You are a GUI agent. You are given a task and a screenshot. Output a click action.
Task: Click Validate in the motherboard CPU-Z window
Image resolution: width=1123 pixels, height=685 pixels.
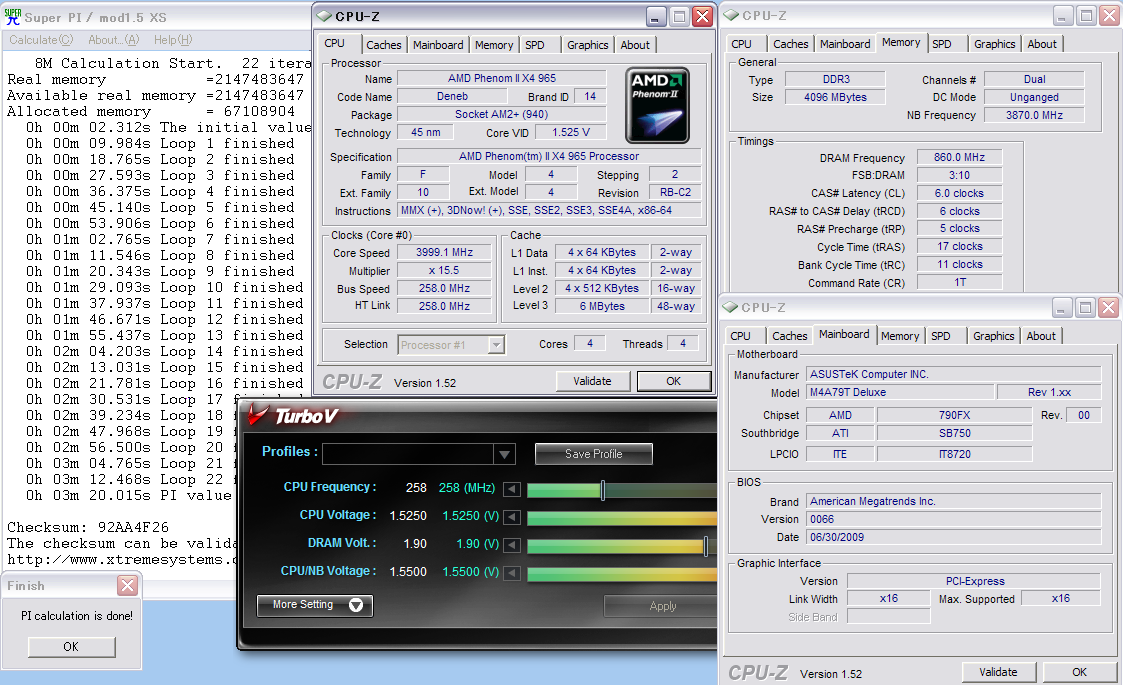(998, 672)
